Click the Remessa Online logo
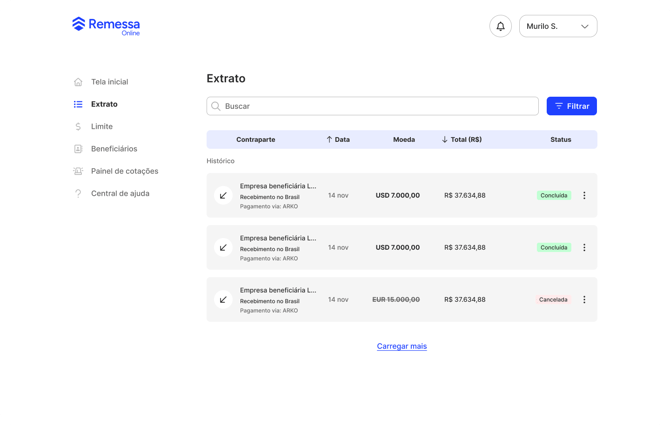The height and width of the screenshot is (425, 670). [106, 26]
